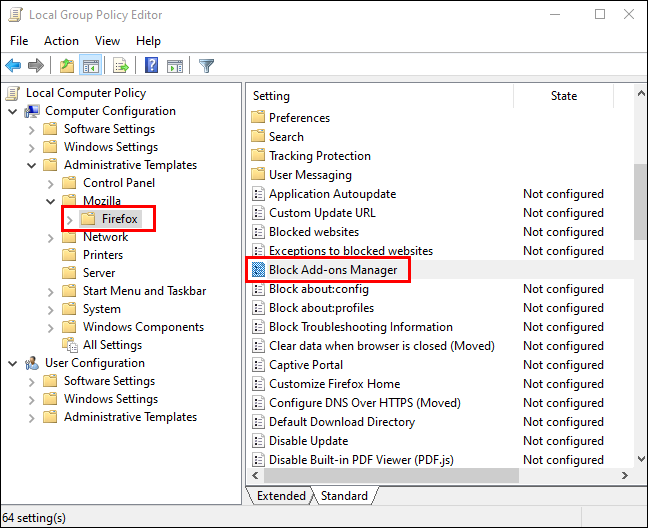Expand the Start Menu and Taskbar node
This screenshot has width=648, height=528.
point(51,292)
